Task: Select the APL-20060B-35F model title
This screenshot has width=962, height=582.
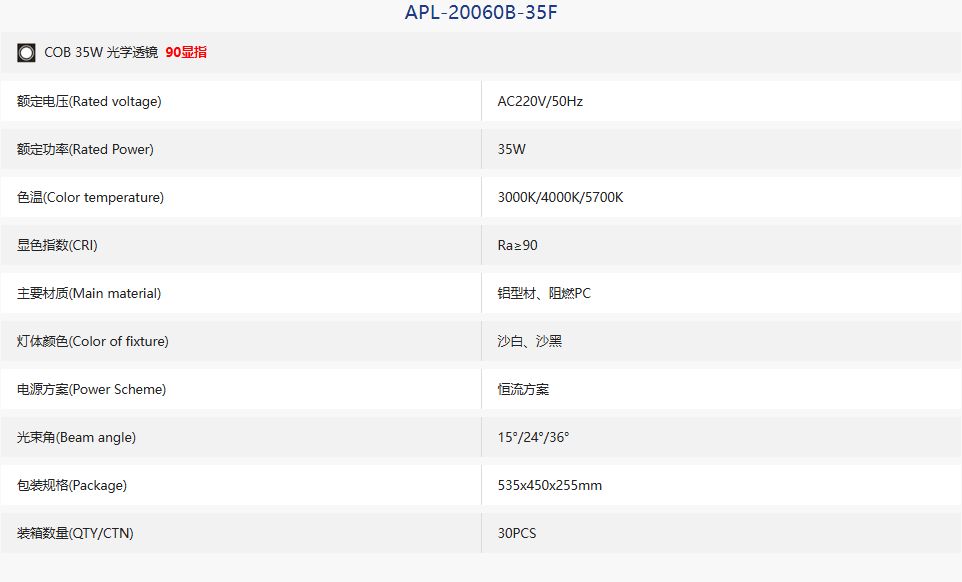Action: [481, 12]
